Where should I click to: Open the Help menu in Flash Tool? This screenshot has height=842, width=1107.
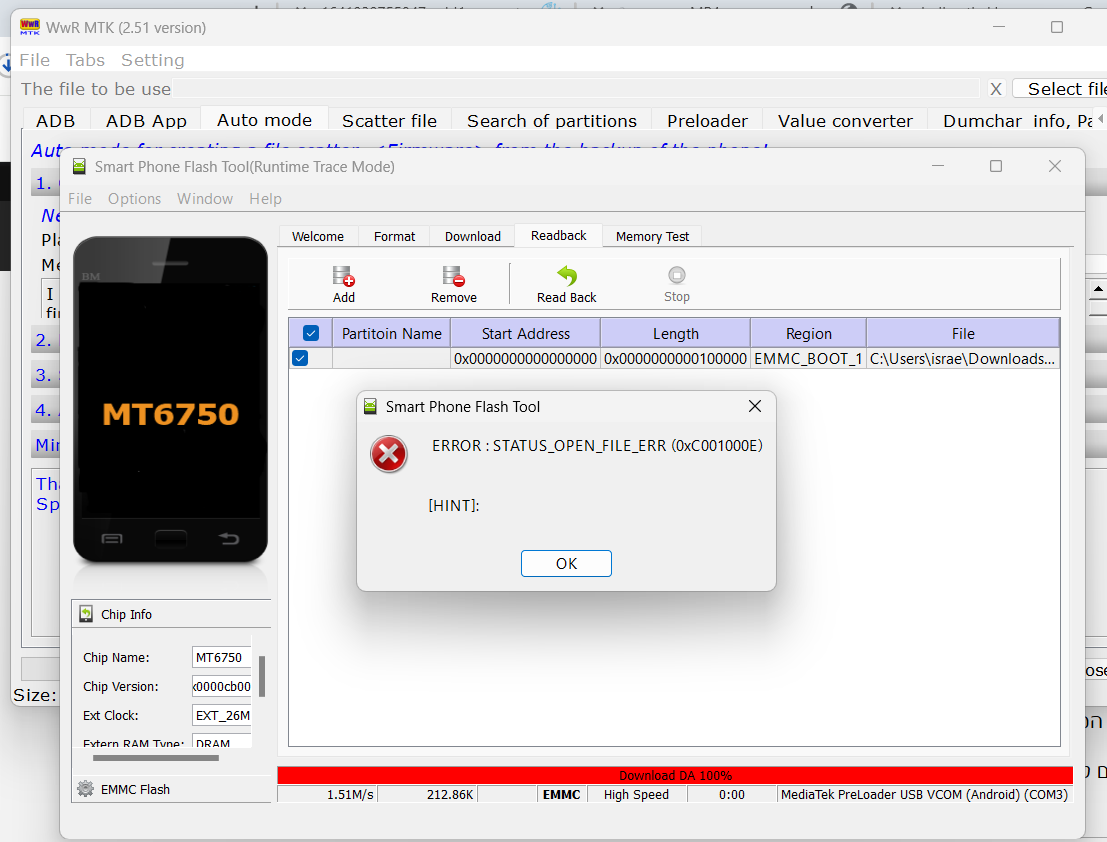point(265,199)
